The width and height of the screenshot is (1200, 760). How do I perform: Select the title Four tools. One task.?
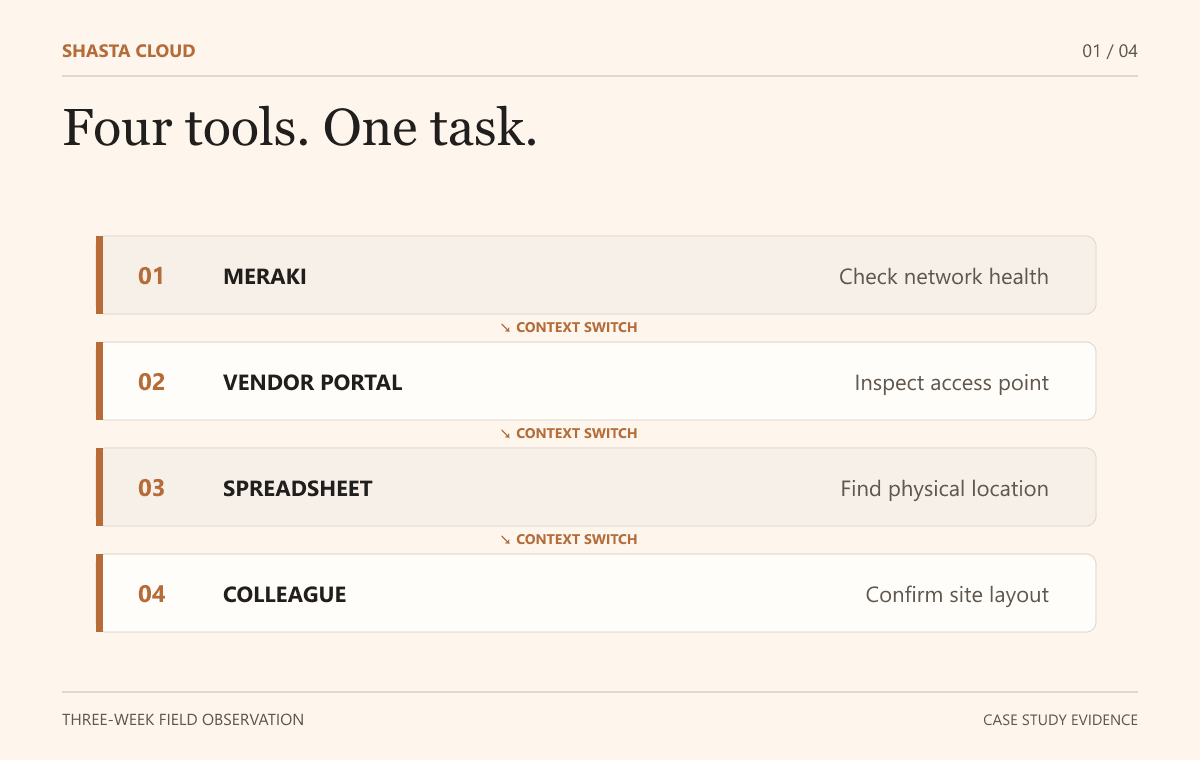point(300,128)
